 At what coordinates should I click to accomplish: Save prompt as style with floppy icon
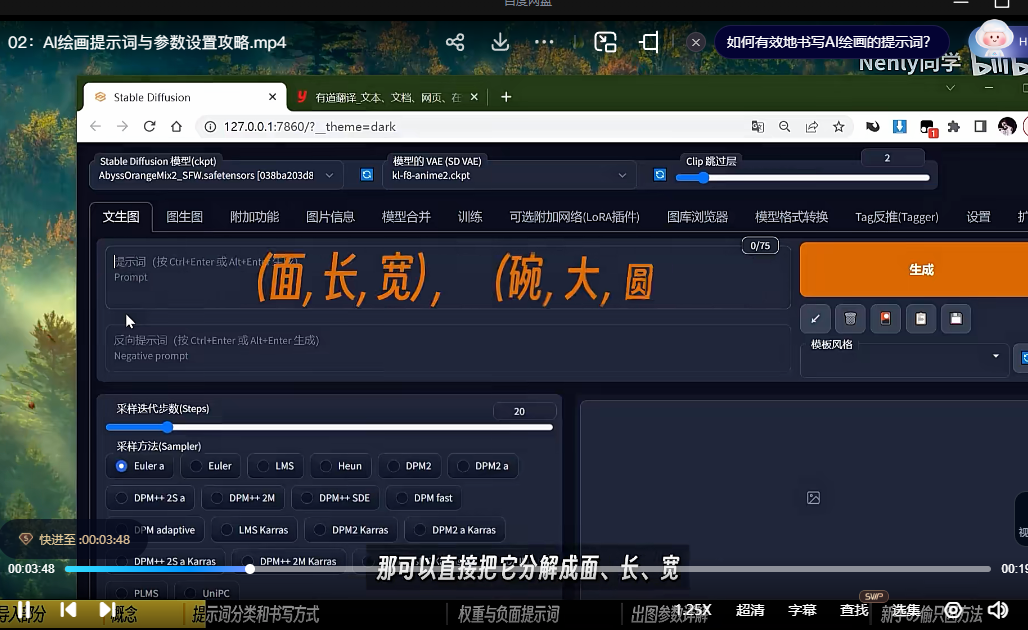(957, 319)
